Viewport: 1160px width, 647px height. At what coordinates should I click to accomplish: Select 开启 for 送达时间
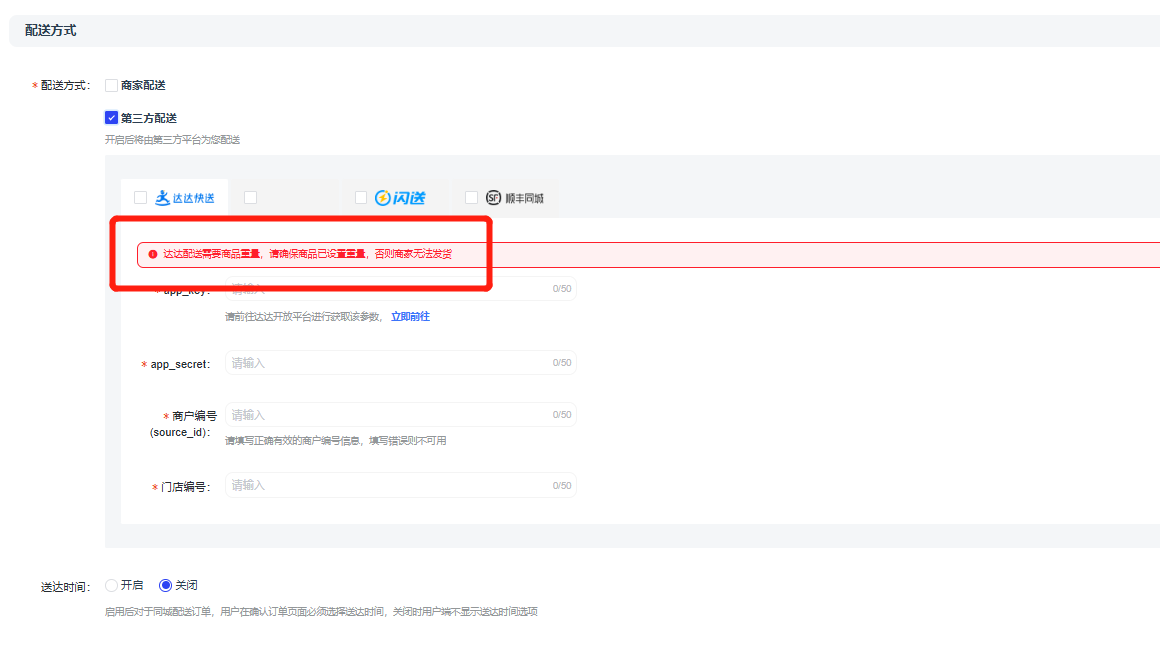coord(112,585)
